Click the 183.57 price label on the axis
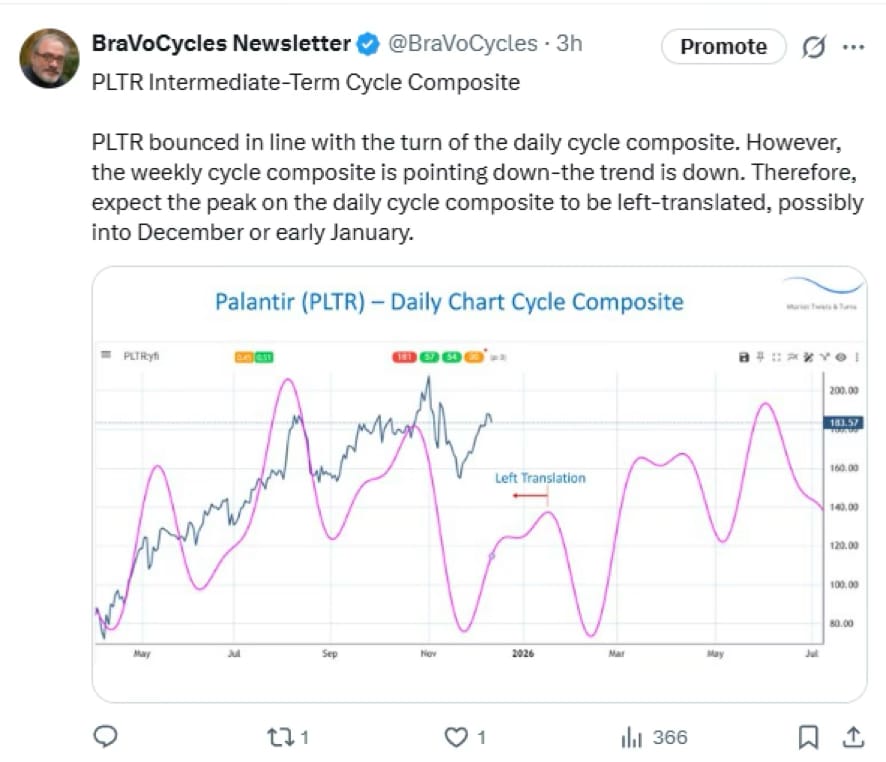The height and width of the screenshot is (762, 886). 840,423
